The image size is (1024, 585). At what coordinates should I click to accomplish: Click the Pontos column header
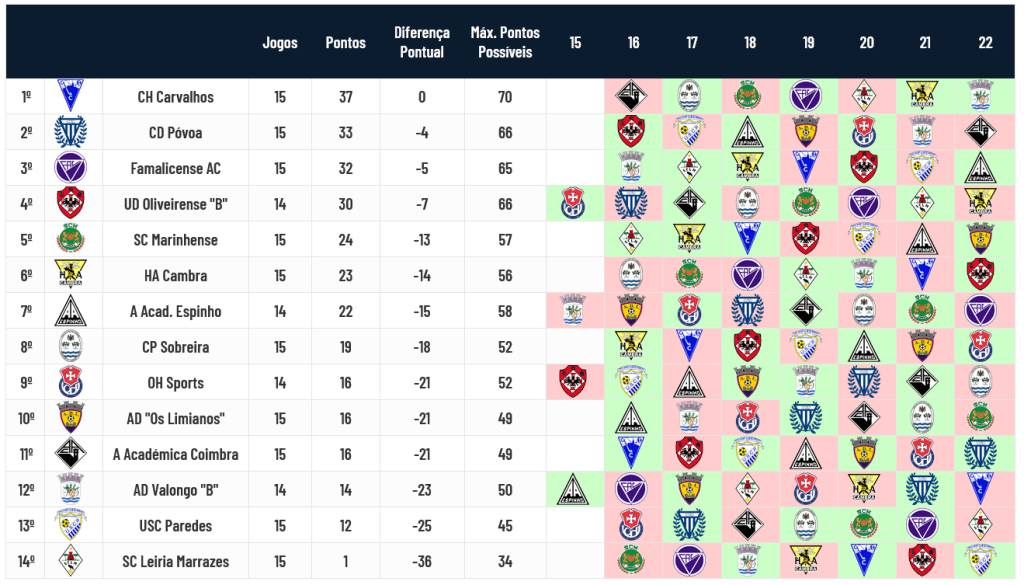coord(345,42)
